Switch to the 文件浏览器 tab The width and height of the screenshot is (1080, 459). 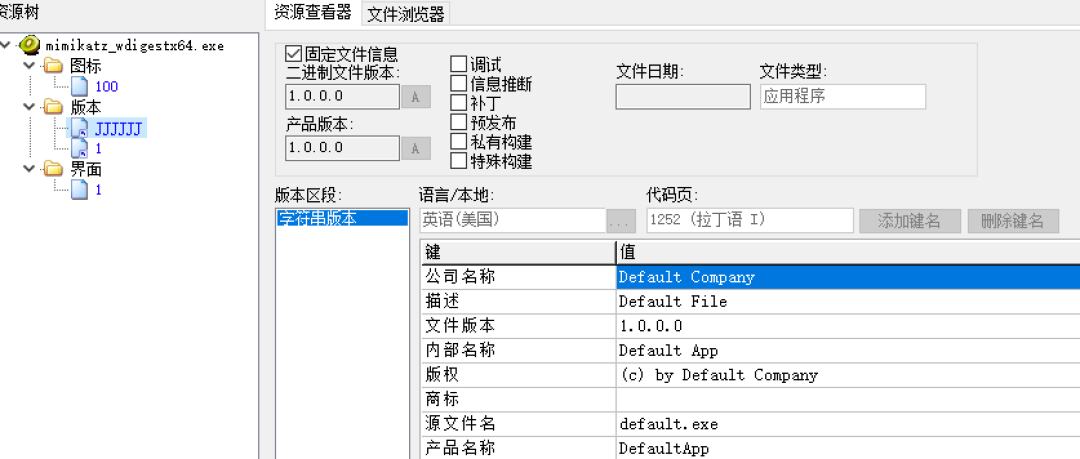(406, 14)
